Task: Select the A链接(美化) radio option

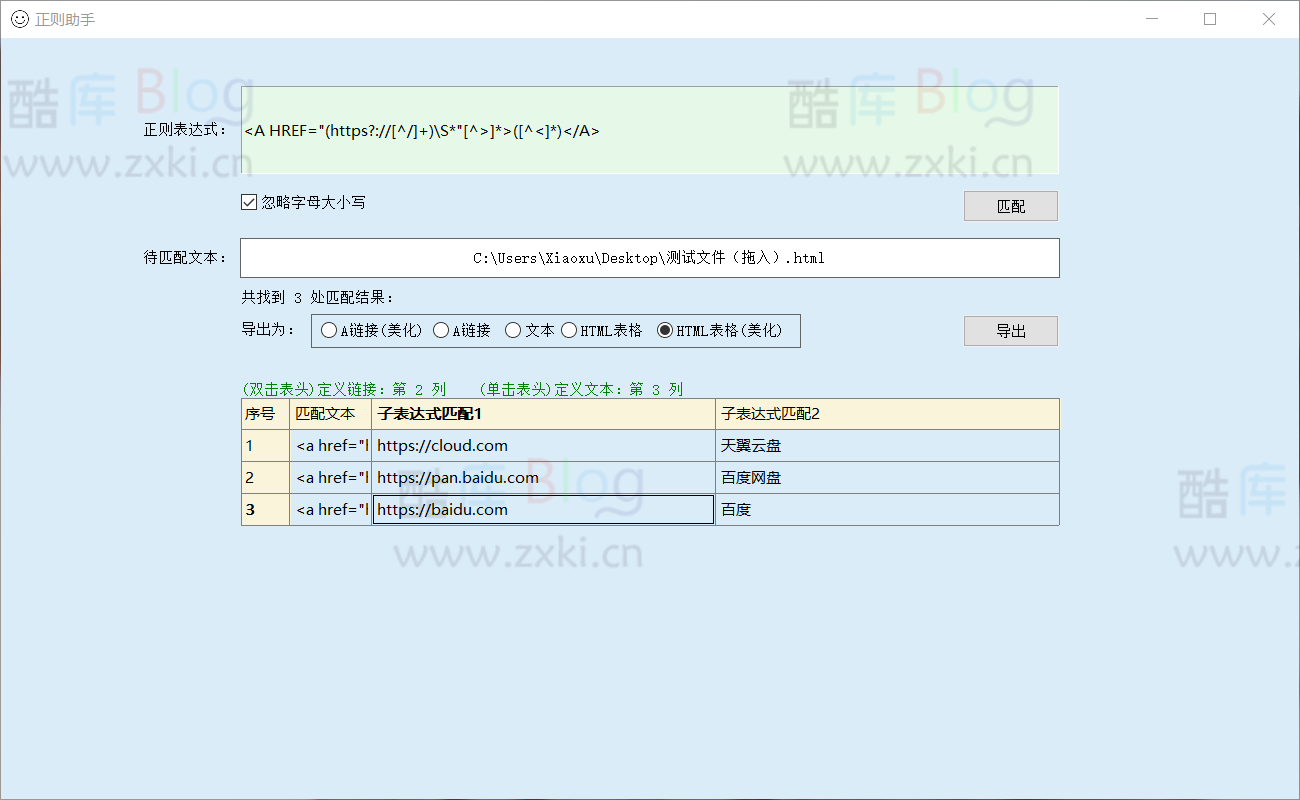Action: [329, 330]
